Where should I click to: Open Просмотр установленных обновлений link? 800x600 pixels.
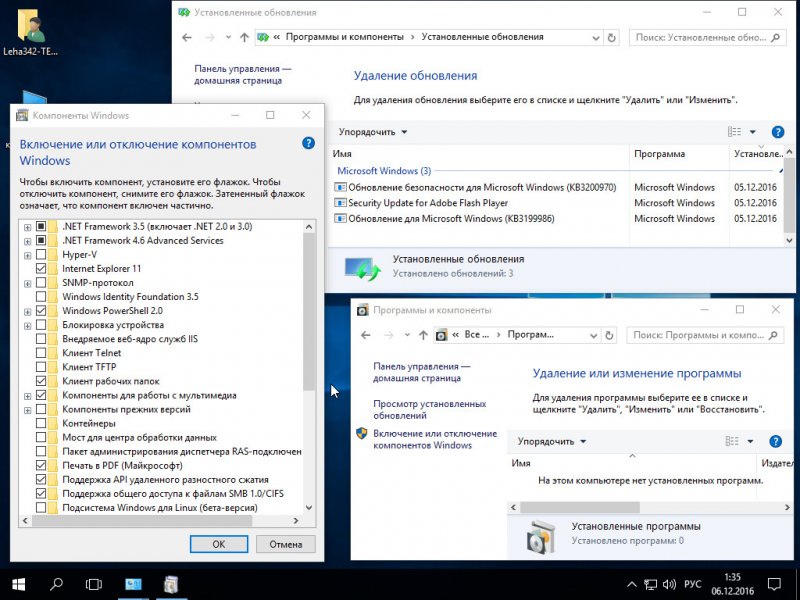(x=430, y=410)
